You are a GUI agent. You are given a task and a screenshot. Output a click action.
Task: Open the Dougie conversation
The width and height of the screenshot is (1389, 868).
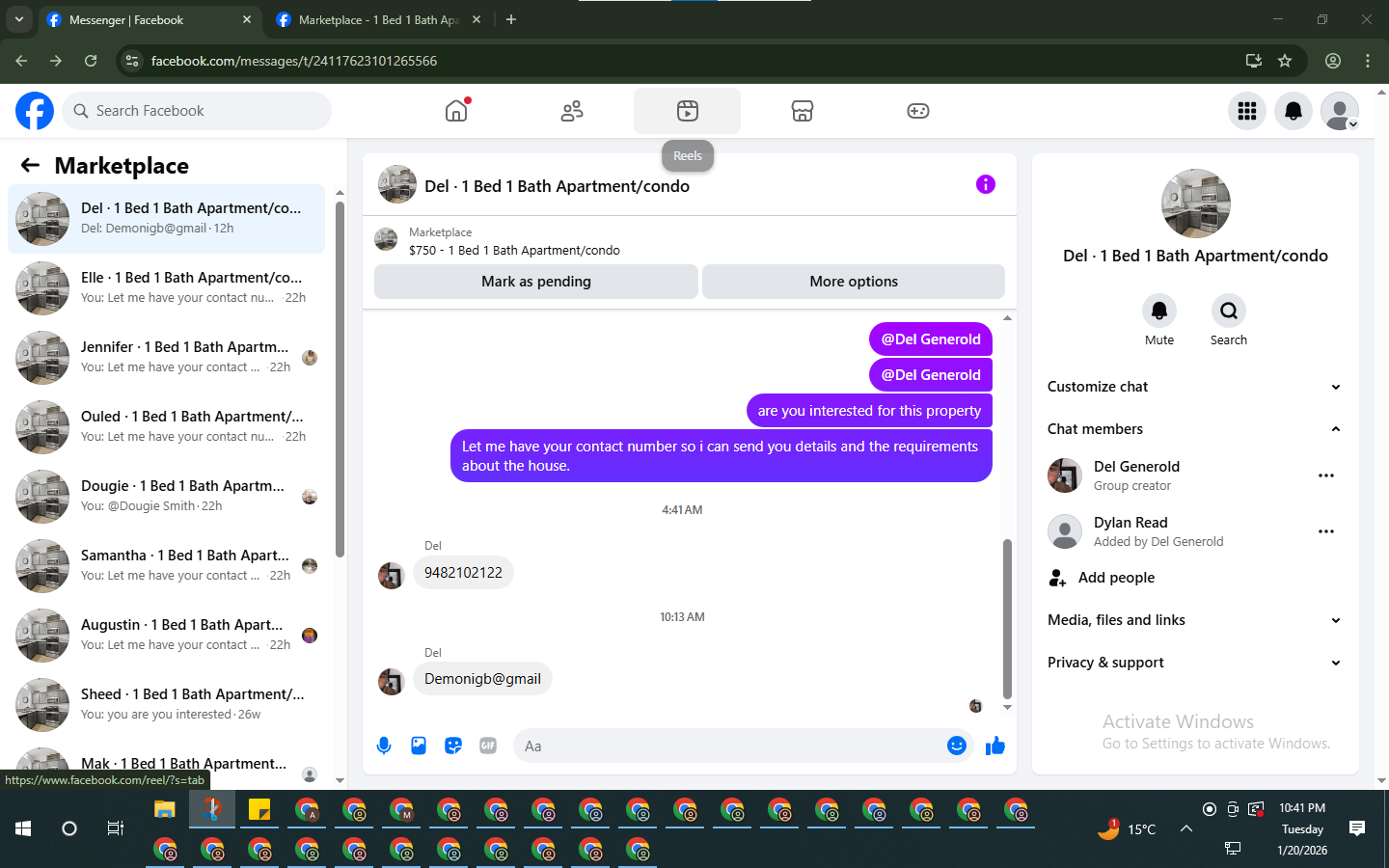[166, 497]
